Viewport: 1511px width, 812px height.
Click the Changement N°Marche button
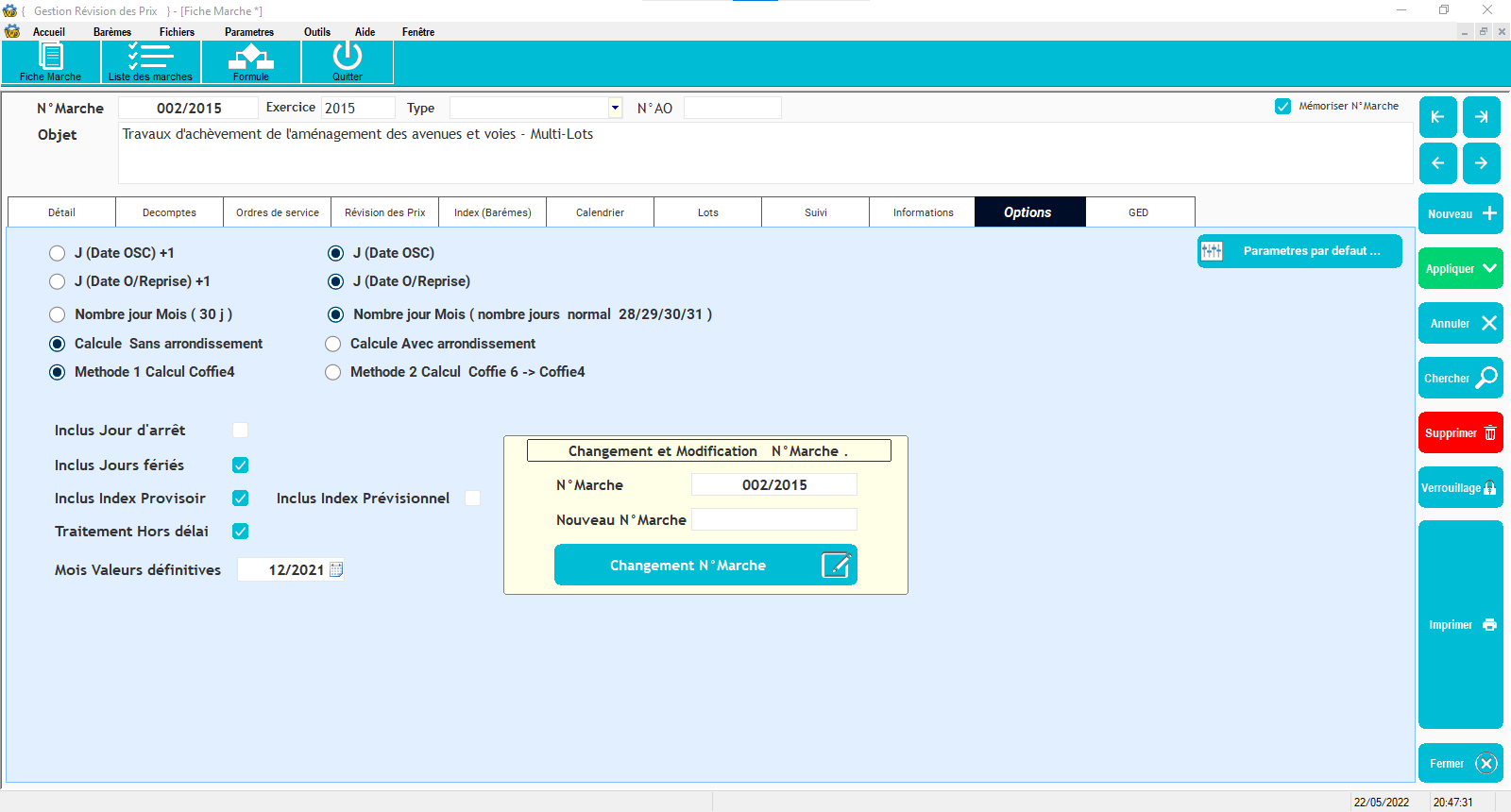[705, 565]
